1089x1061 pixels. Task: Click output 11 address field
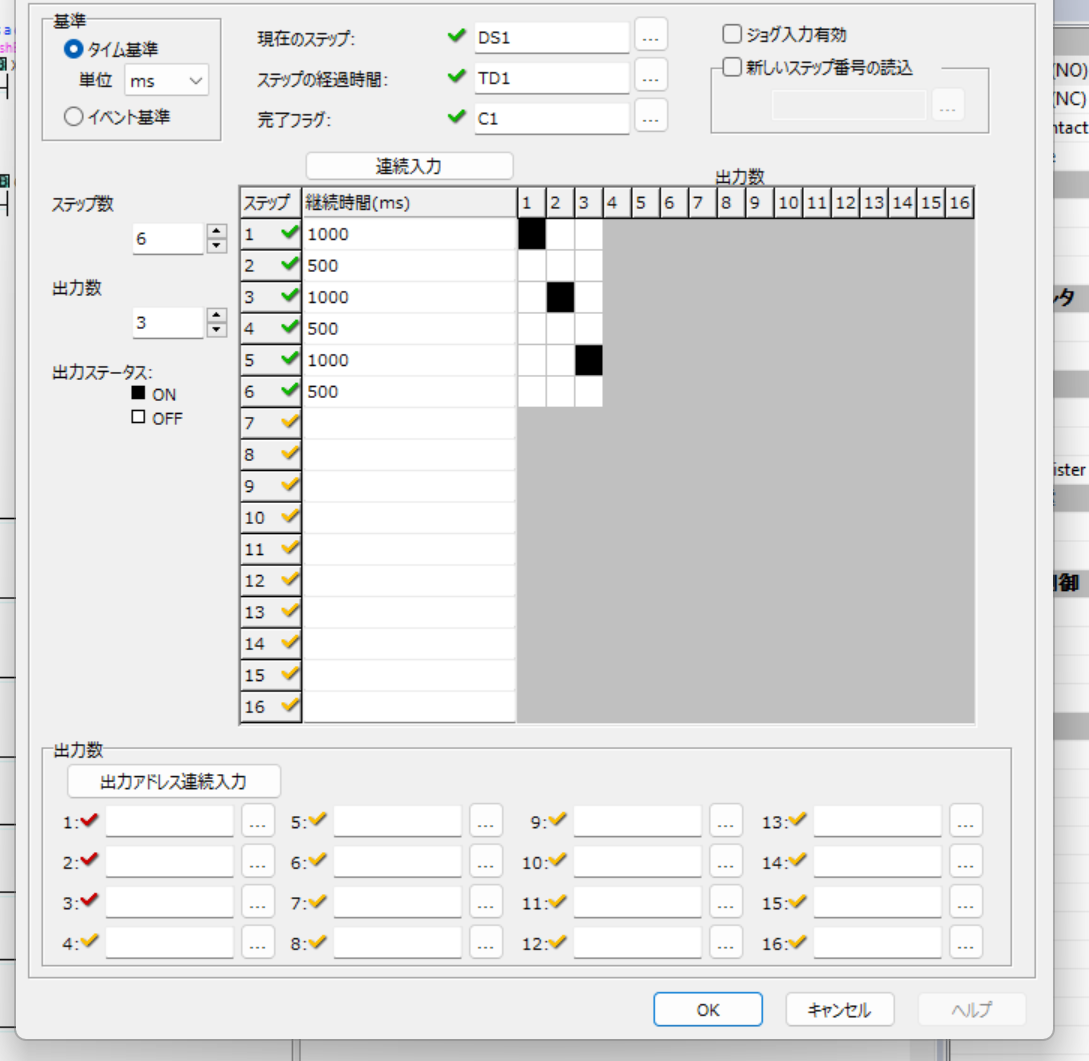(x=638, y=902)
